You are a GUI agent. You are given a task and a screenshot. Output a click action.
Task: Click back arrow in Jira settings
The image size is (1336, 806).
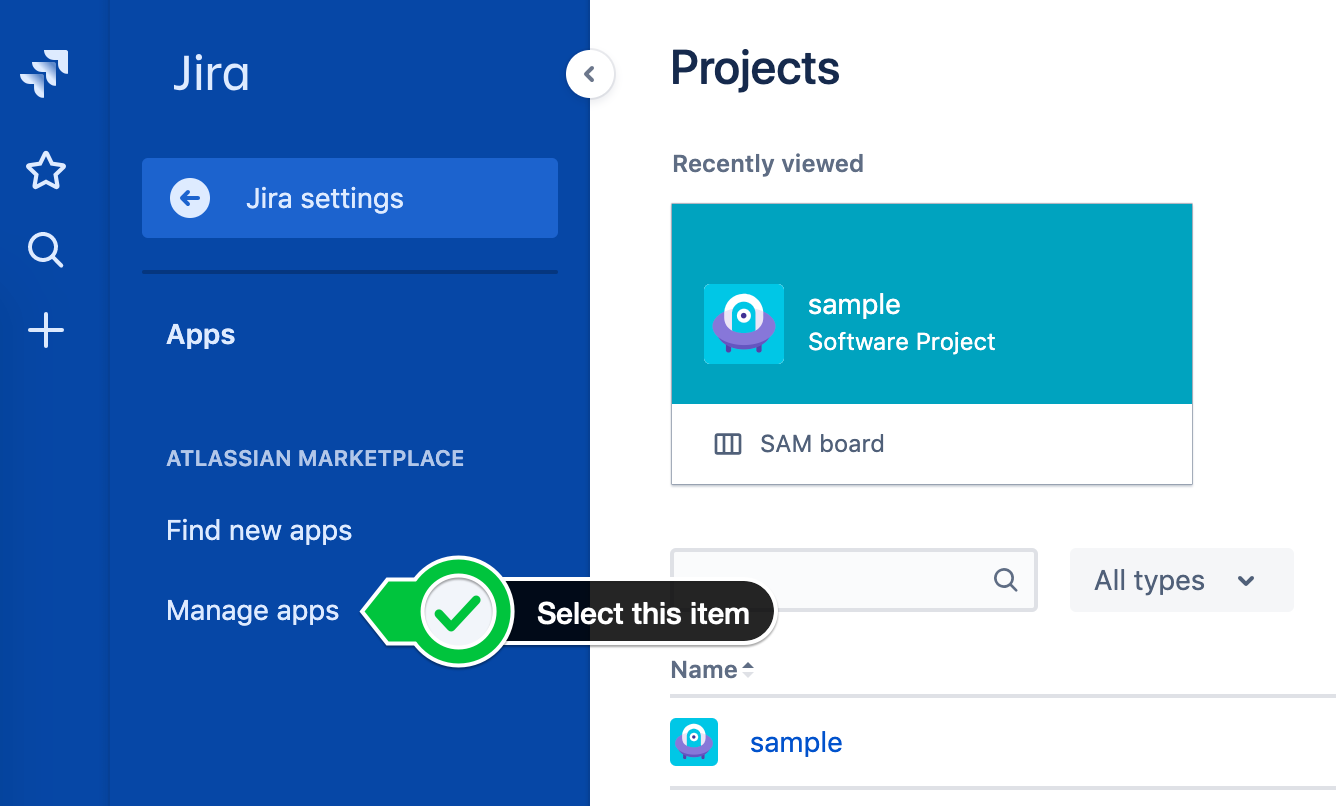(x=190, y=198)
